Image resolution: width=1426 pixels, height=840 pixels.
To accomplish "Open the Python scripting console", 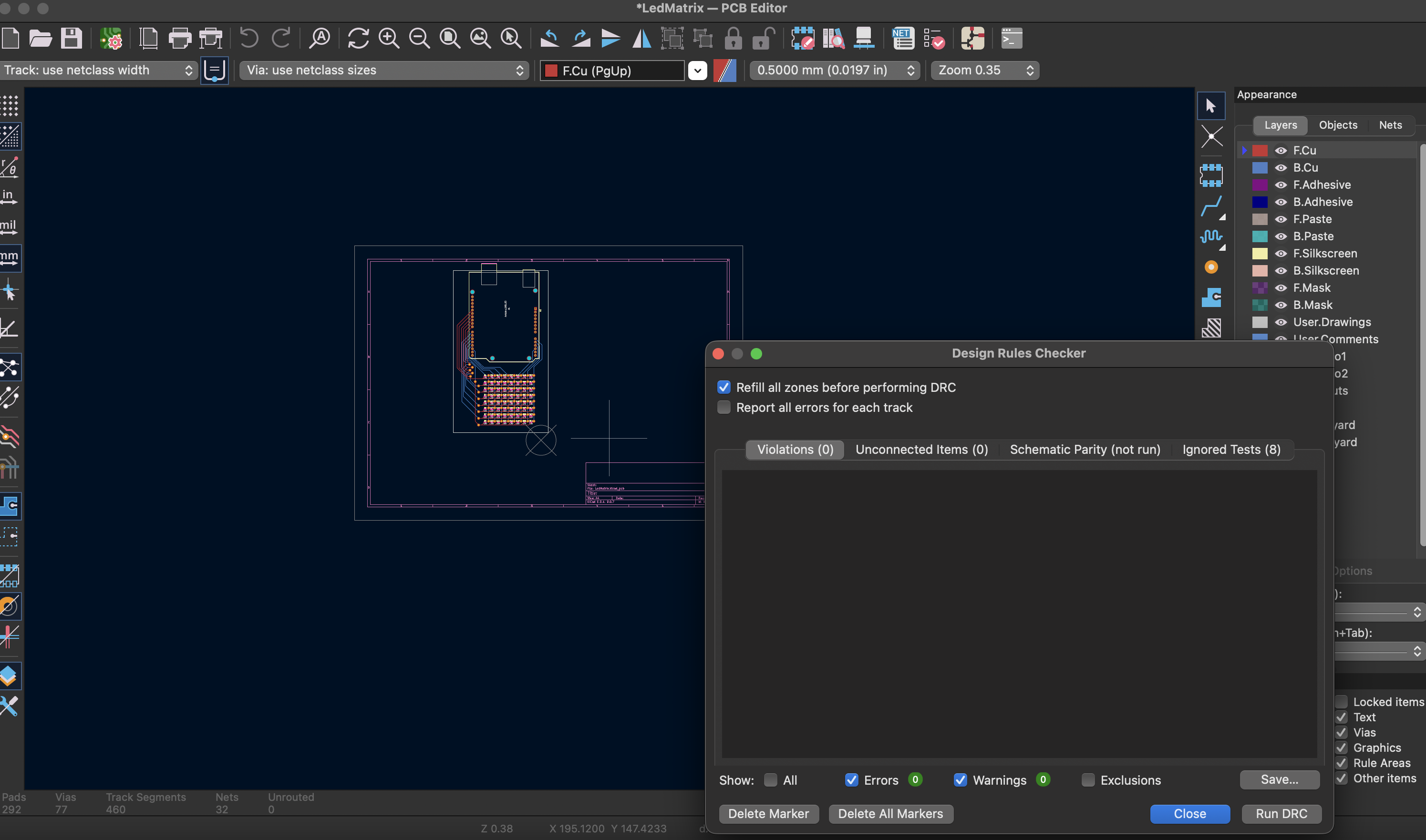I will pyautogui.click(x=1012, y=39).
